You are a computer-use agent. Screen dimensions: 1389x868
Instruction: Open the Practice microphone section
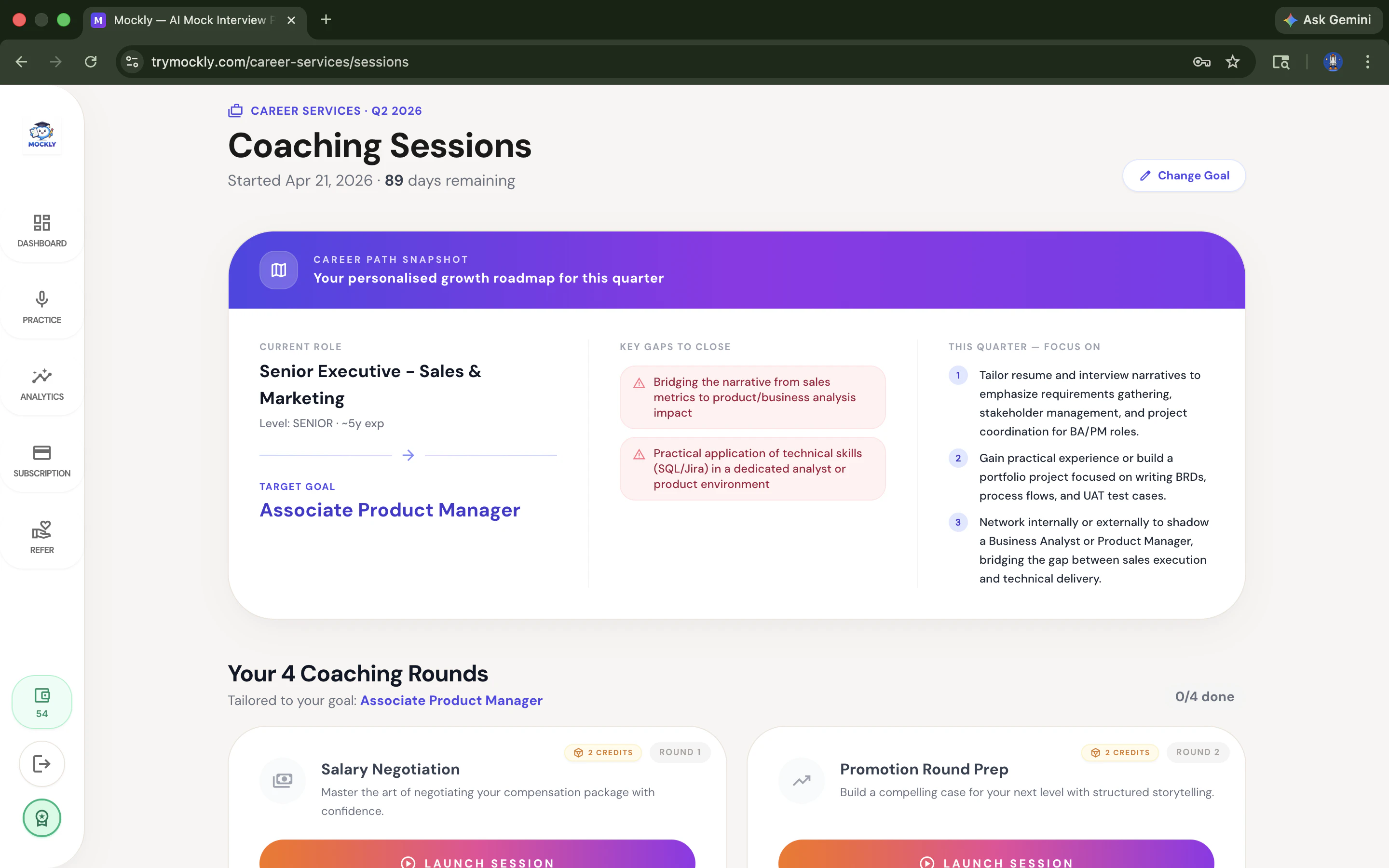pos(42,307)
